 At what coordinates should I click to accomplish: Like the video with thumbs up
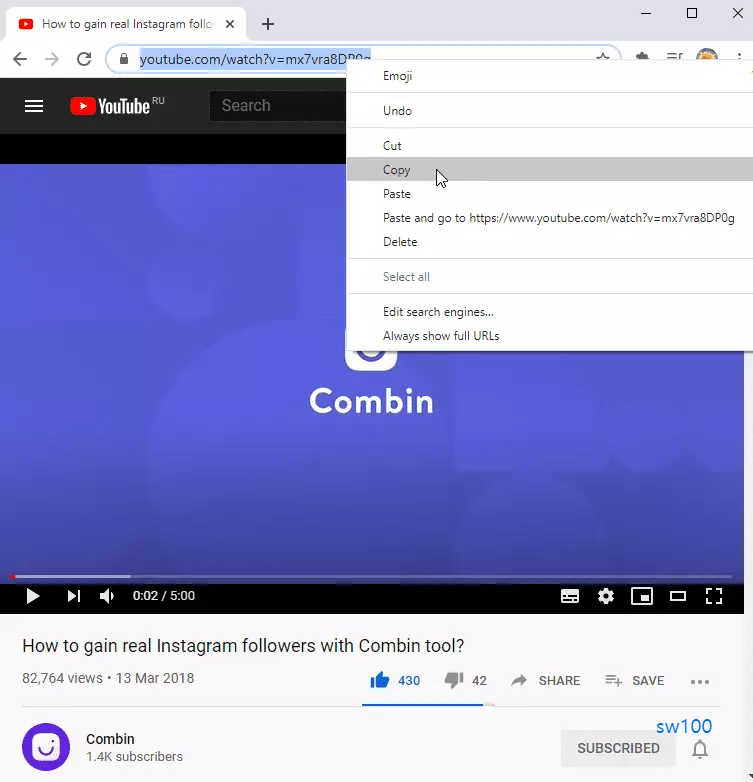[x=379, y=680]
